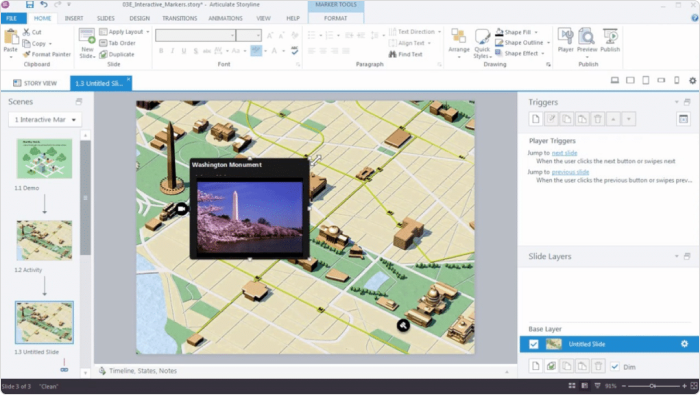This screenshot has height=395, width=700.
Task: Toggle Underline formatting
Action: (x=184, y=51)
